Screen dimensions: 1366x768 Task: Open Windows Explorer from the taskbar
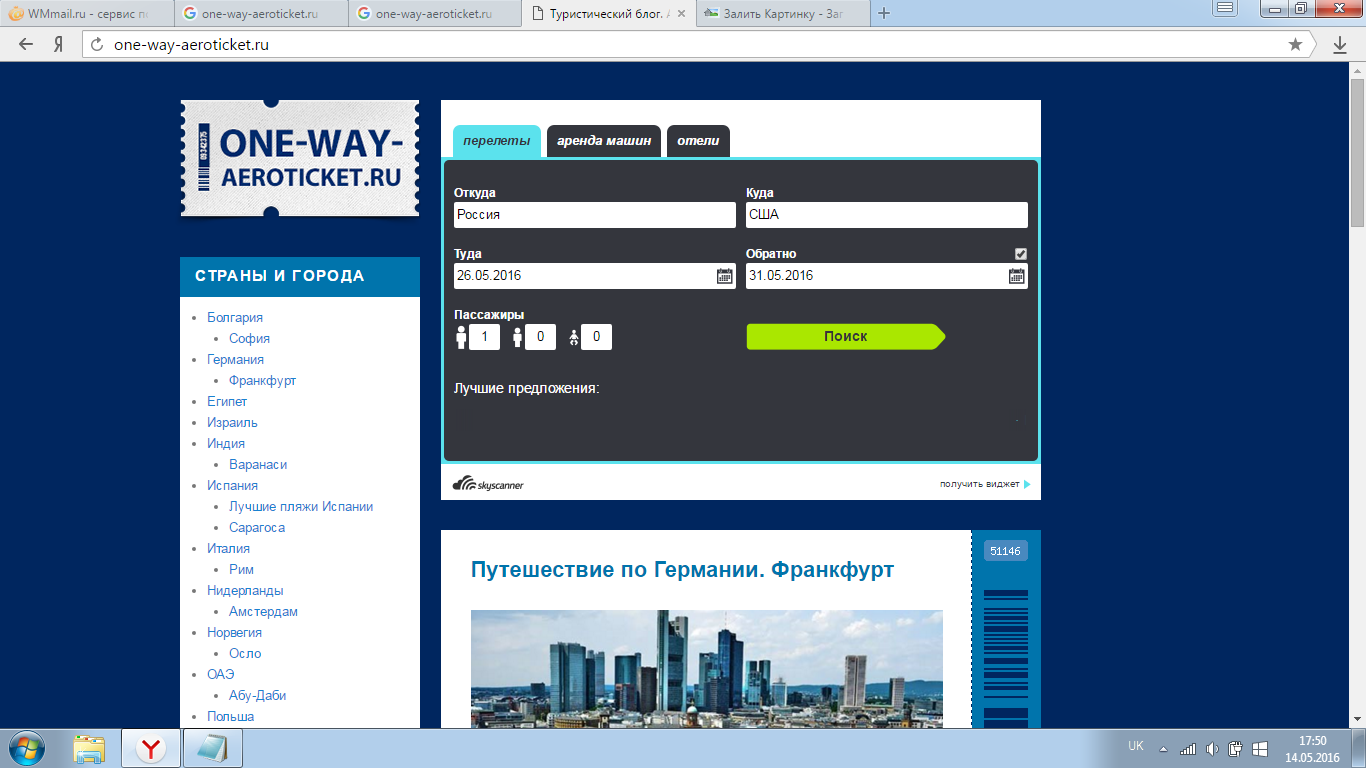(89, 748)
